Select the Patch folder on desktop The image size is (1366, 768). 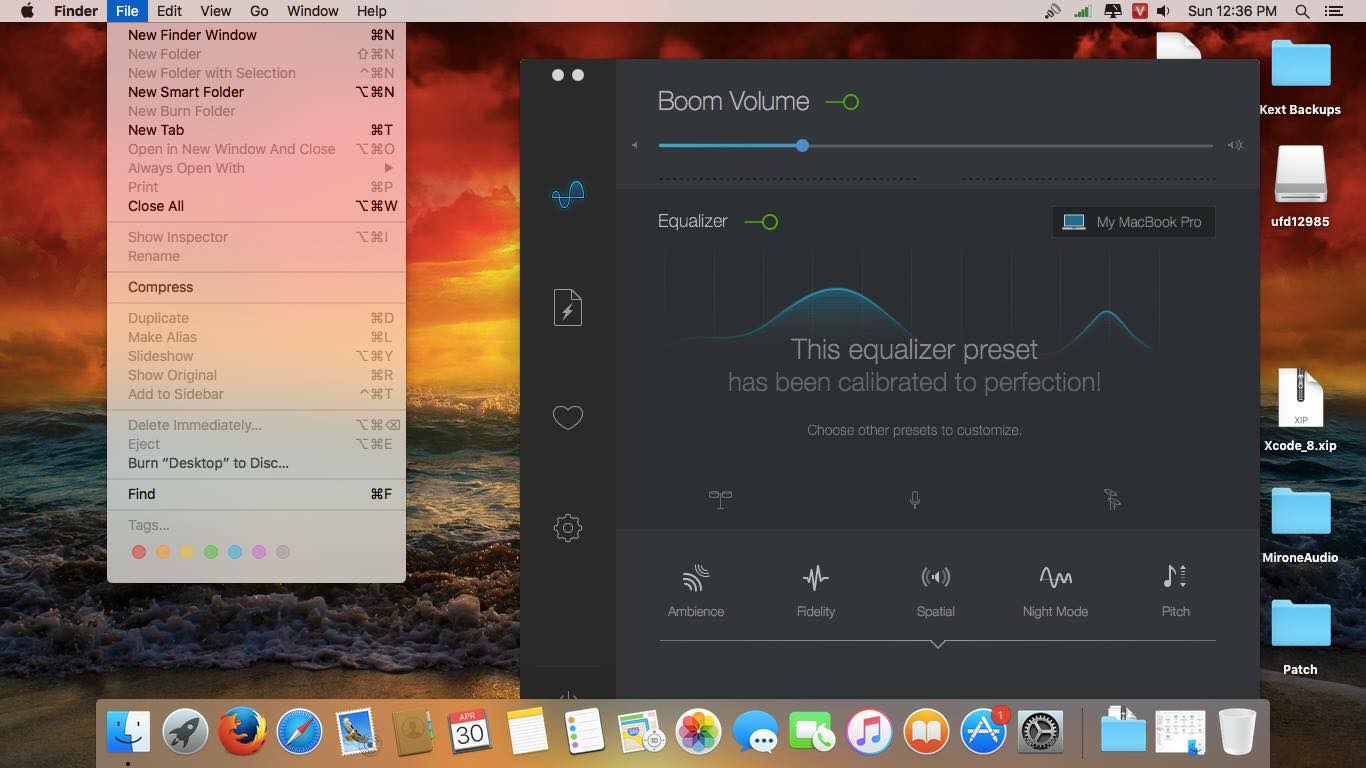pyautogui.click(x=1300, y=636)
